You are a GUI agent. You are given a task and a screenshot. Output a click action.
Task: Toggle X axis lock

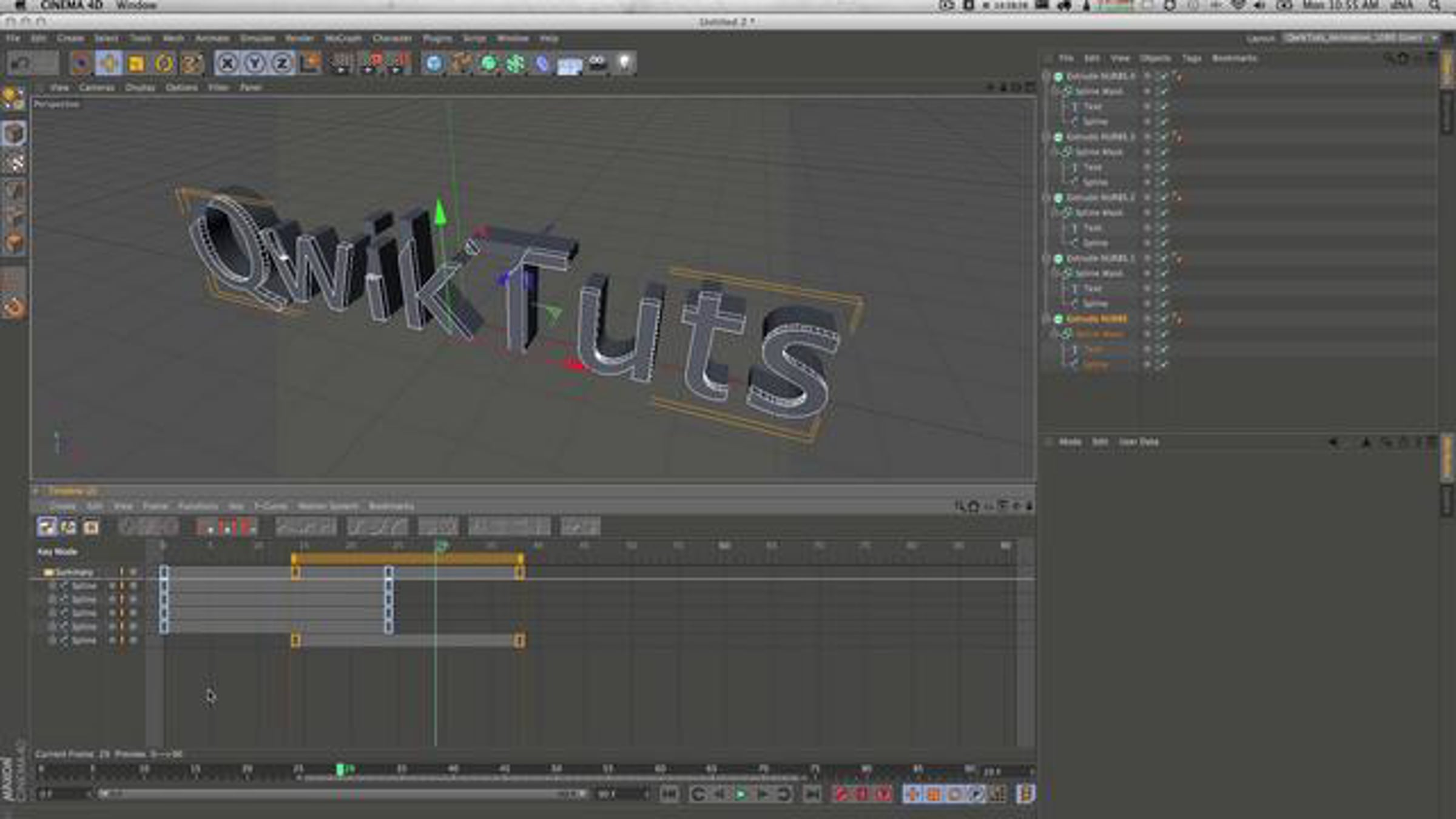point(227,63)
